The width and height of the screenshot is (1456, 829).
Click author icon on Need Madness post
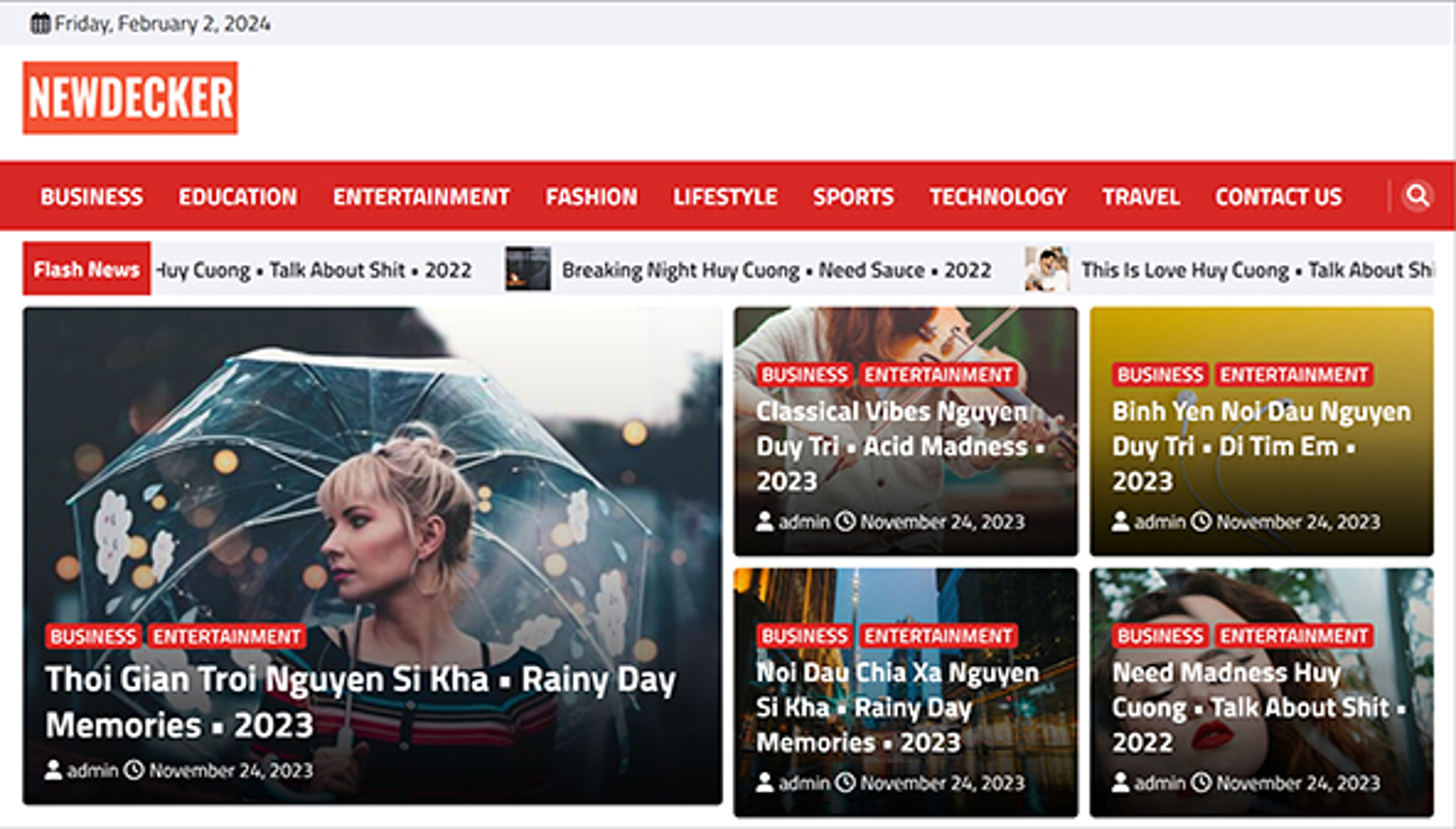(1120, 782)
